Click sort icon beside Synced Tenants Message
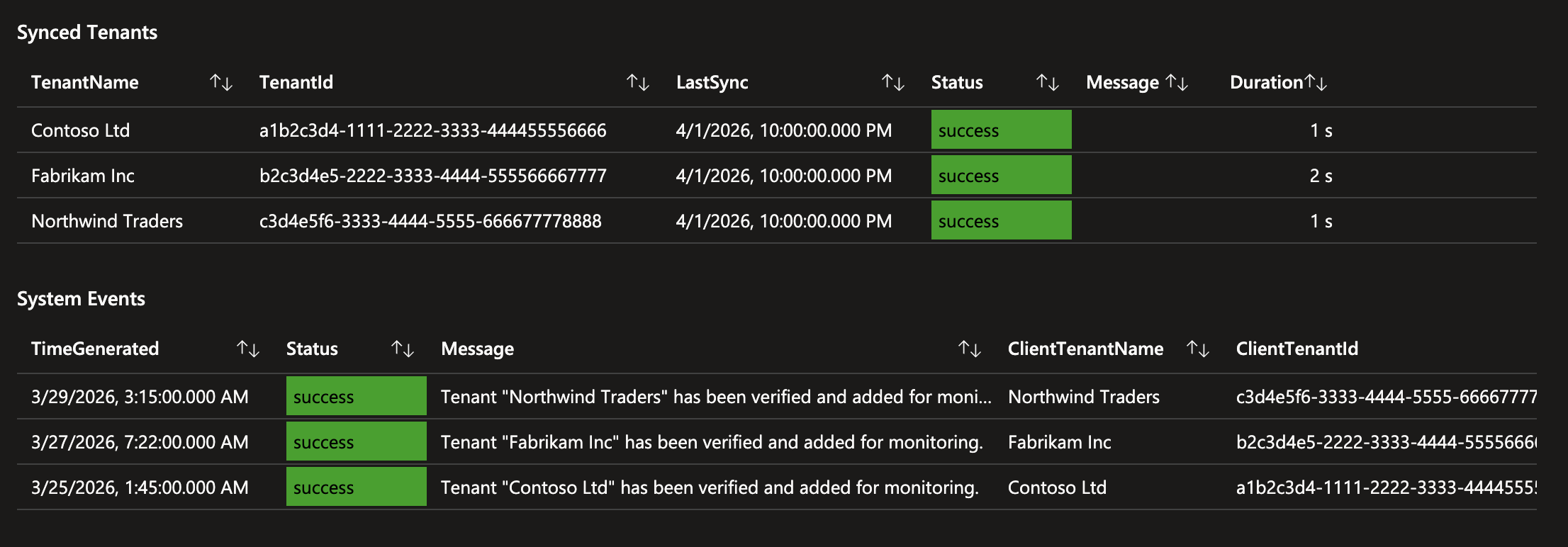The height and width of the screenshot is (547, 1568). (x=1177, y=83)
